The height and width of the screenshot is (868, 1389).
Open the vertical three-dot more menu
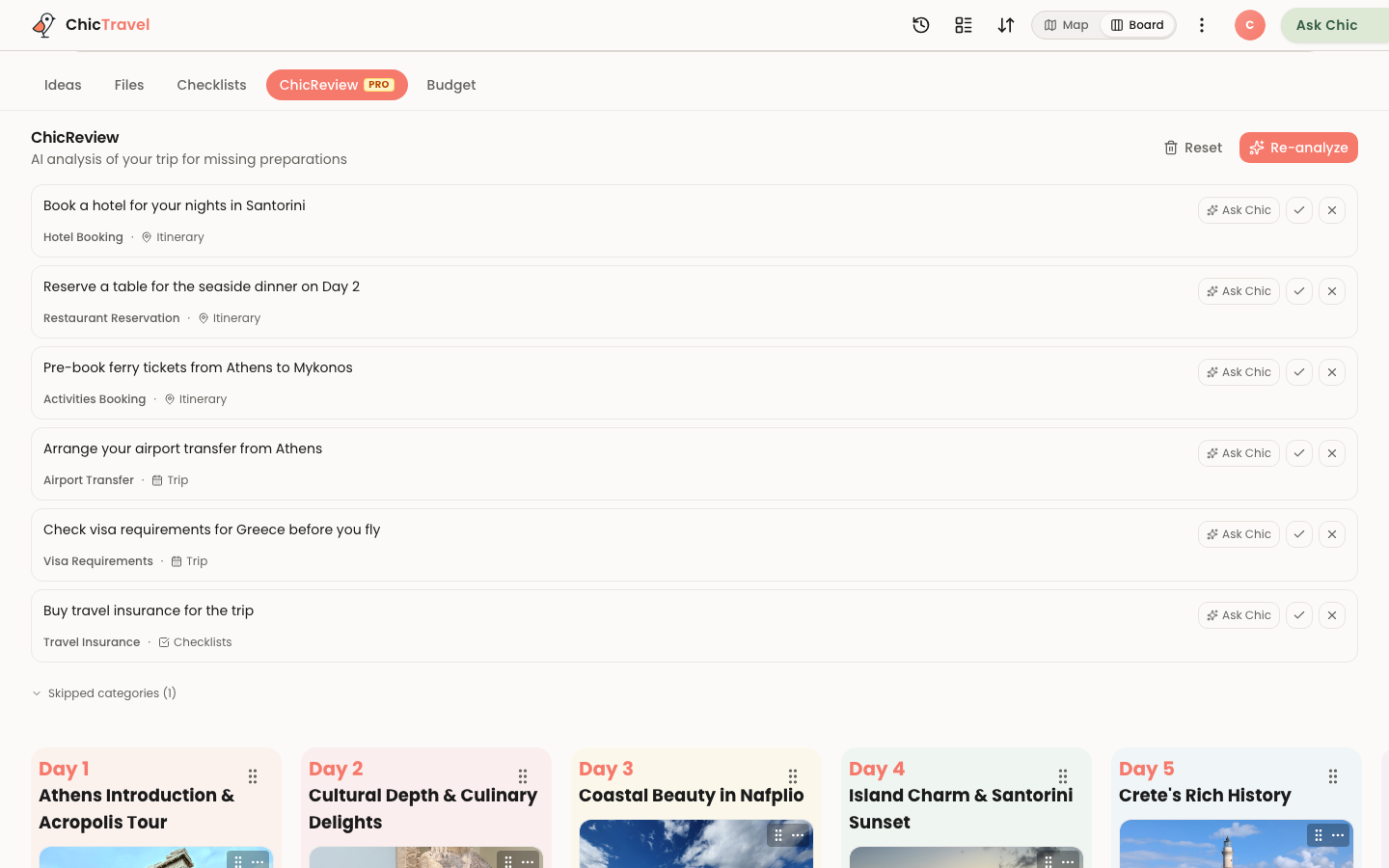click(x=1202, y=25)
